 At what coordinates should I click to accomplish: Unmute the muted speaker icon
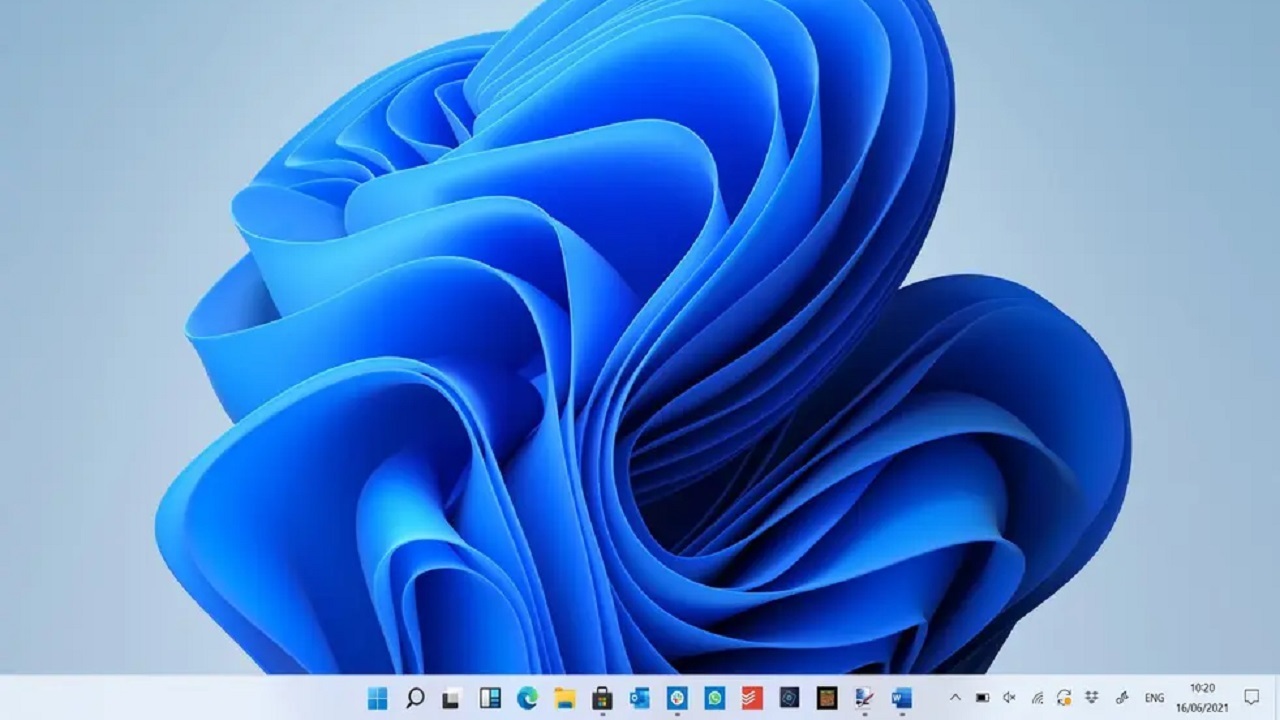1010,698
